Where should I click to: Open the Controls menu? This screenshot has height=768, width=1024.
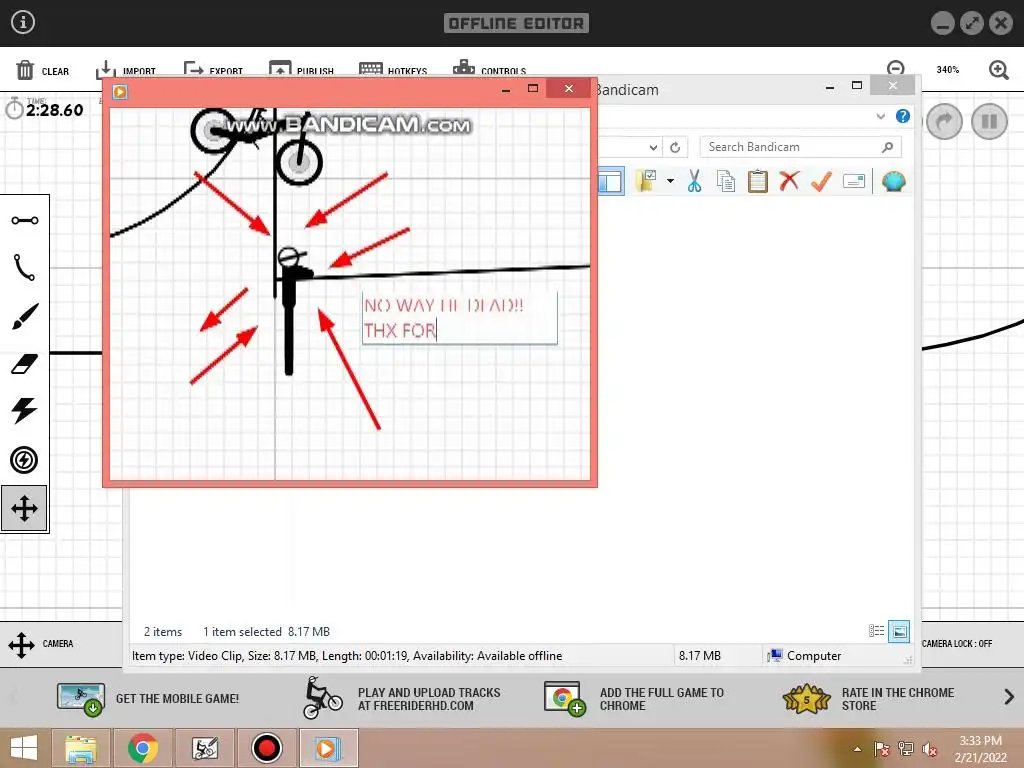489,69
